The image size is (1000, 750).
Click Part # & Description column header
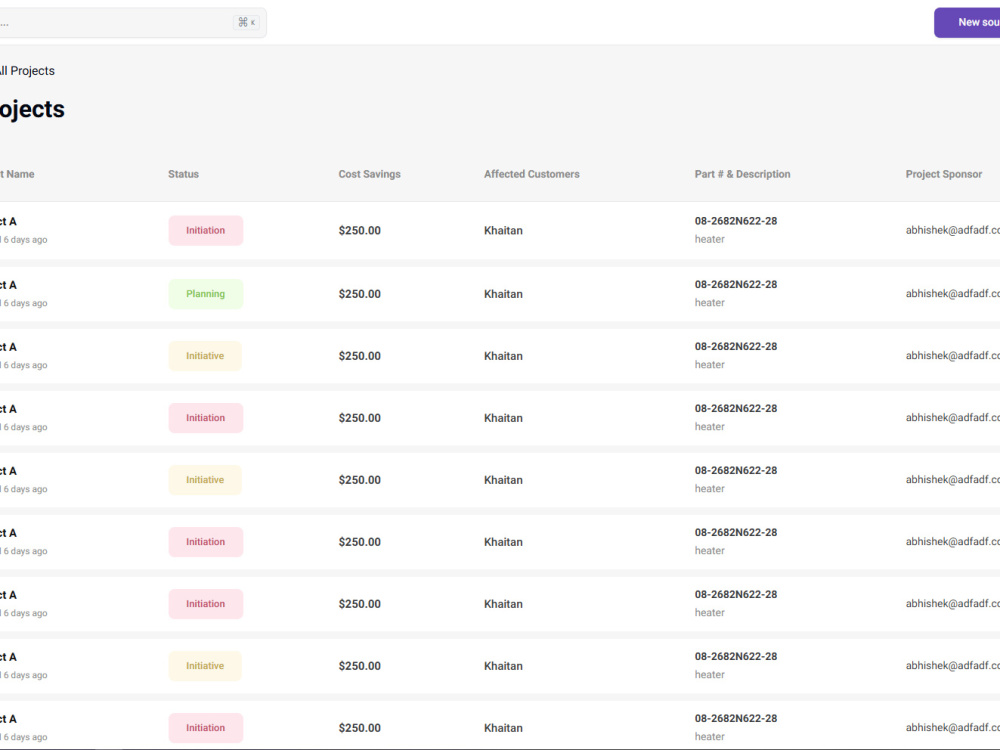742,174
